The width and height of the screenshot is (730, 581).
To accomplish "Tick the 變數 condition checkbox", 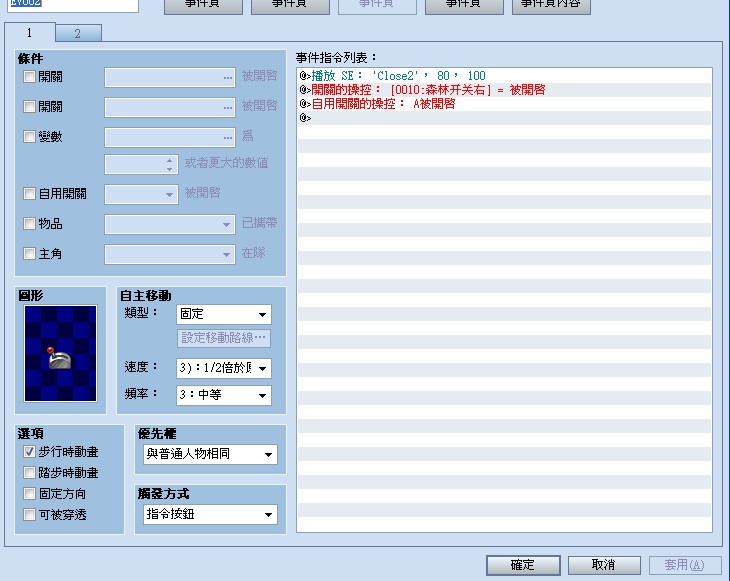I will coord(29,136).
